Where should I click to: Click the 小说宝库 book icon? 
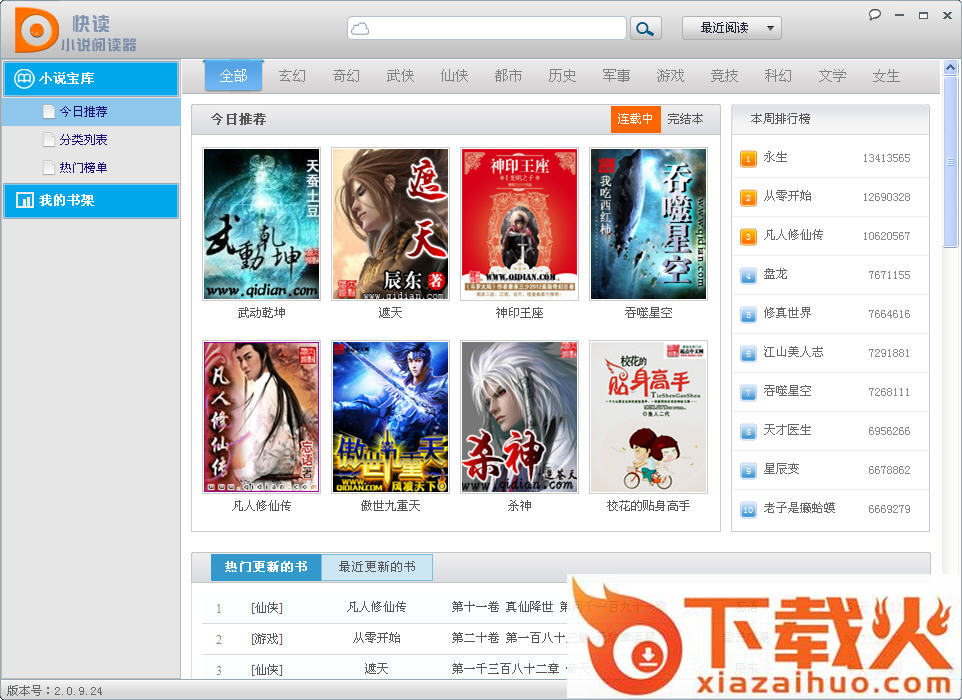(x=24, y=79)
